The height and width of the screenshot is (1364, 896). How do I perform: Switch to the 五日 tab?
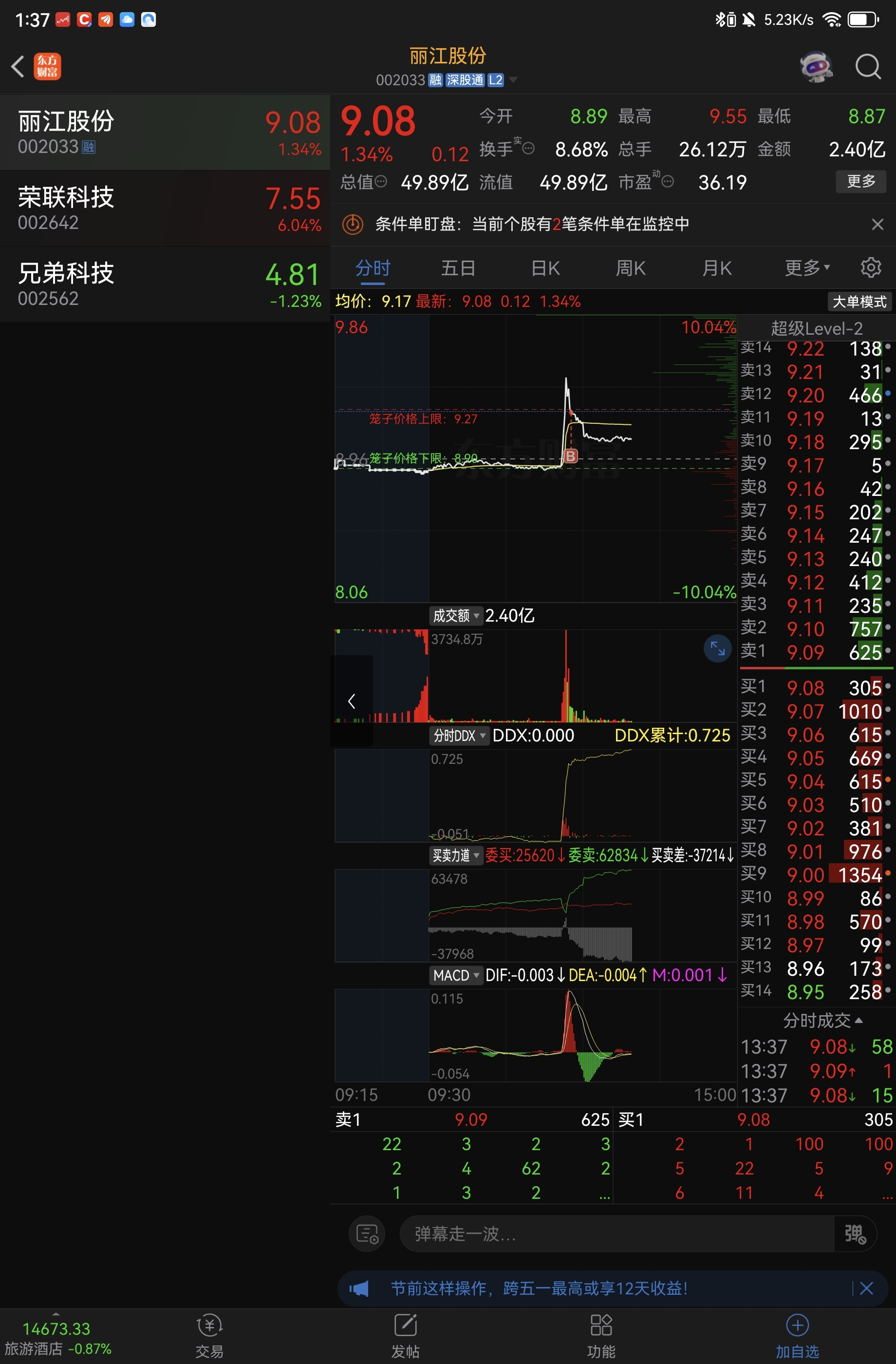(x=458, y=267)
